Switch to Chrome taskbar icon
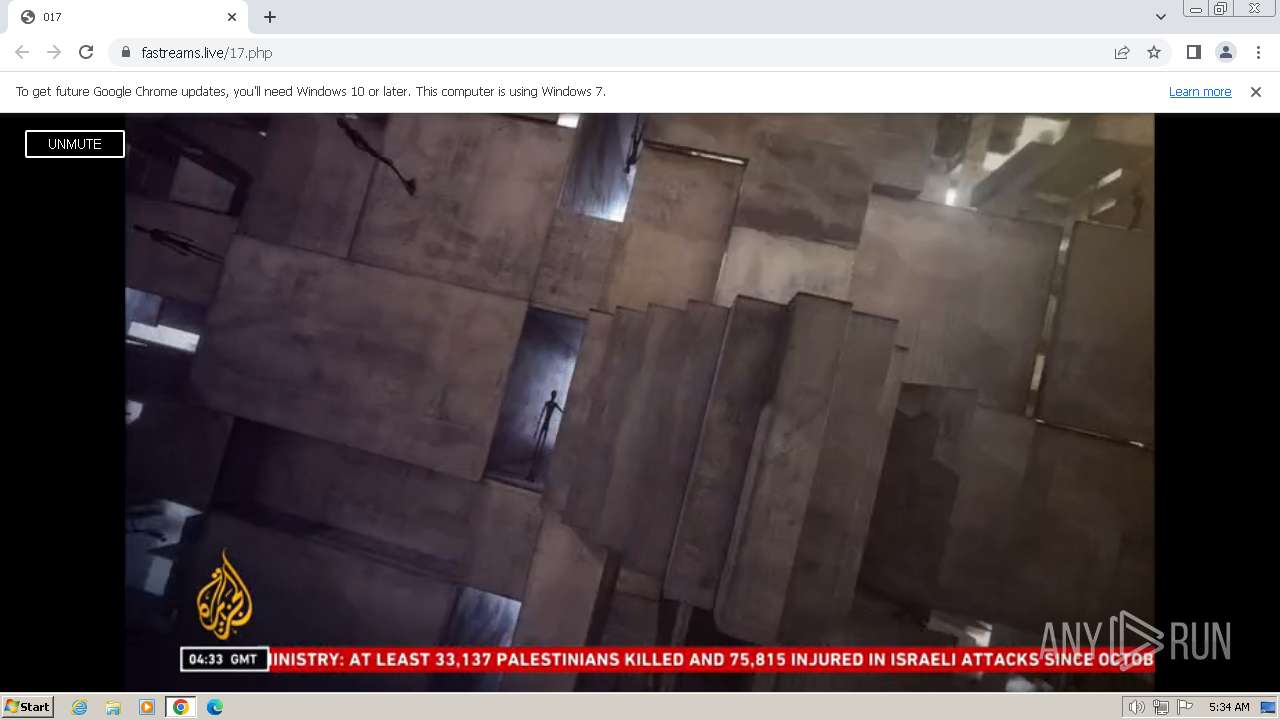 pos(181,707)
